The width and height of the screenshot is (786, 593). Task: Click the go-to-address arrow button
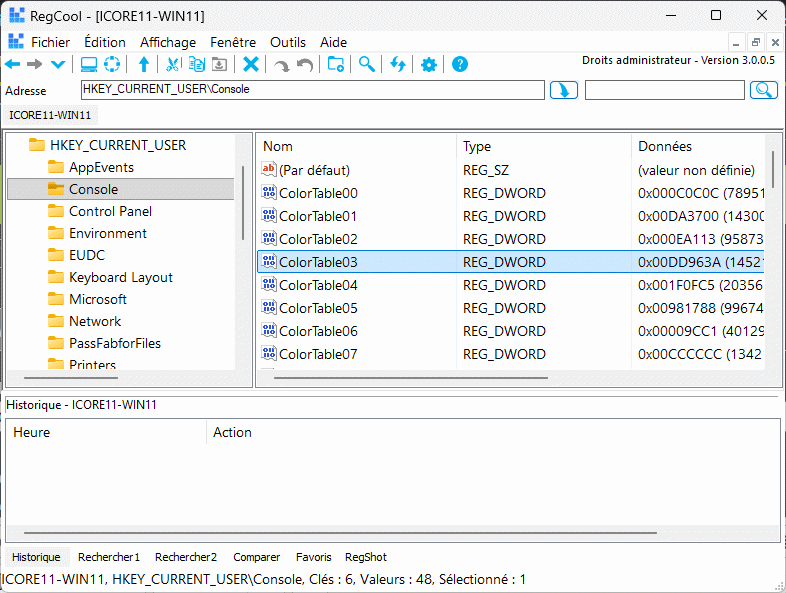(x=564, y=90)
